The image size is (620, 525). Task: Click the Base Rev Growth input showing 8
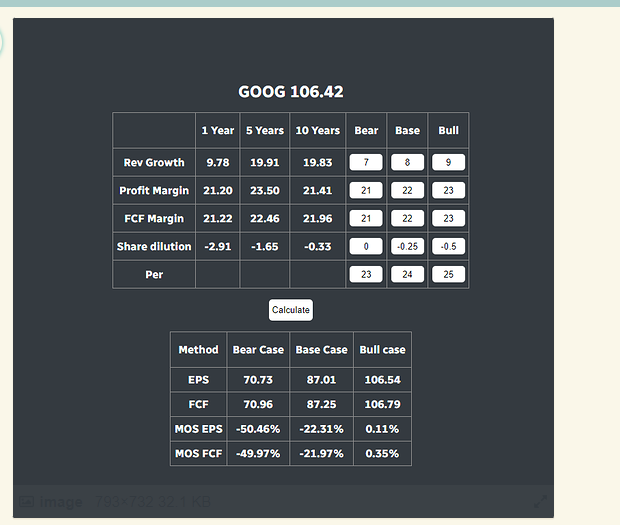pyautogui.click(x=407, y=162)
